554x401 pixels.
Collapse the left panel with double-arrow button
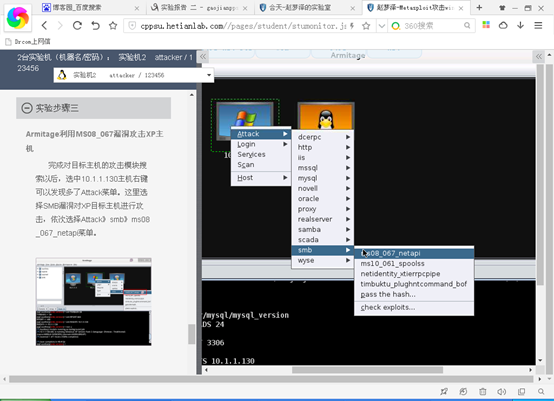[203, 57]
